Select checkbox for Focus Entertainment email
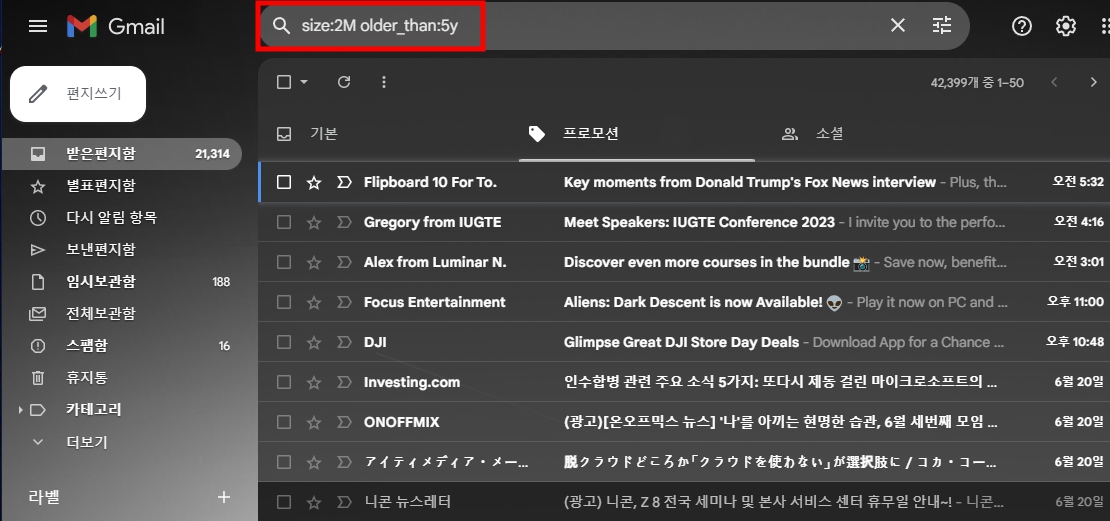This screenshot has width=1110, height=521. tap(284, 302)
